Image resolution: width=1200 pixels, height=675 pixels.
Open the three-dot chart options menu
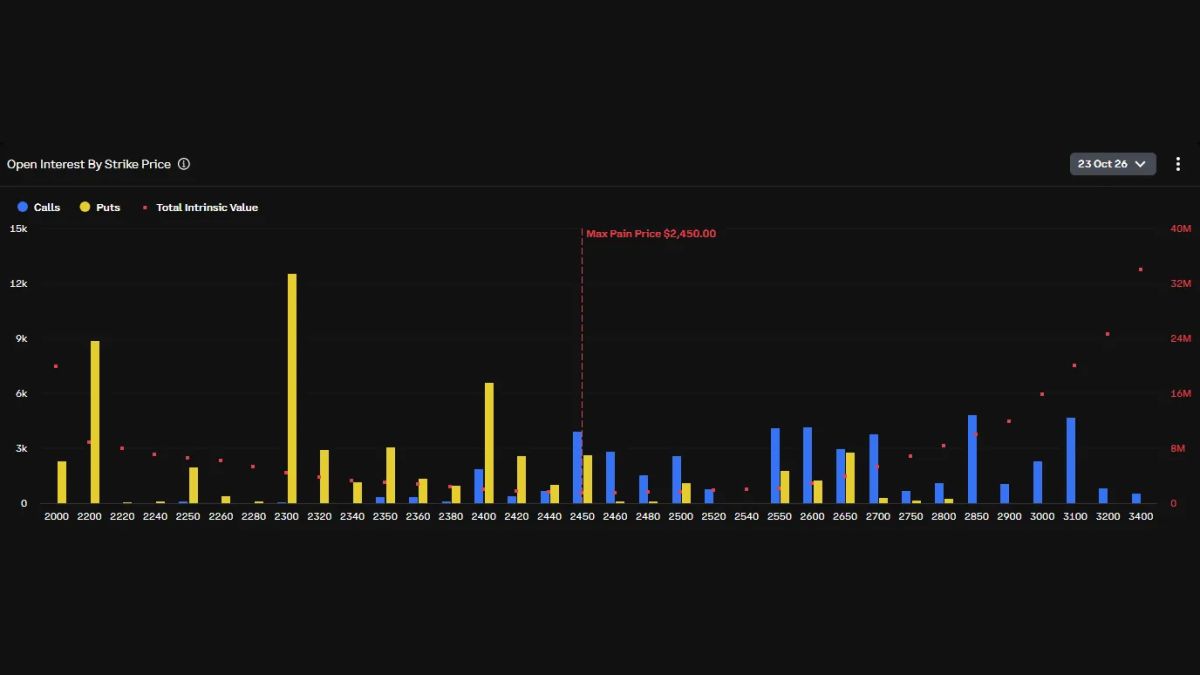tap(1178, 164)
